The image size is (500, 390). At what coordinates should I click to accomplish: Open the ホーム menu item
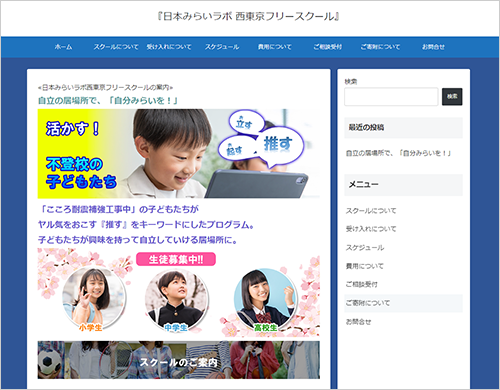[x=63, y=47]
